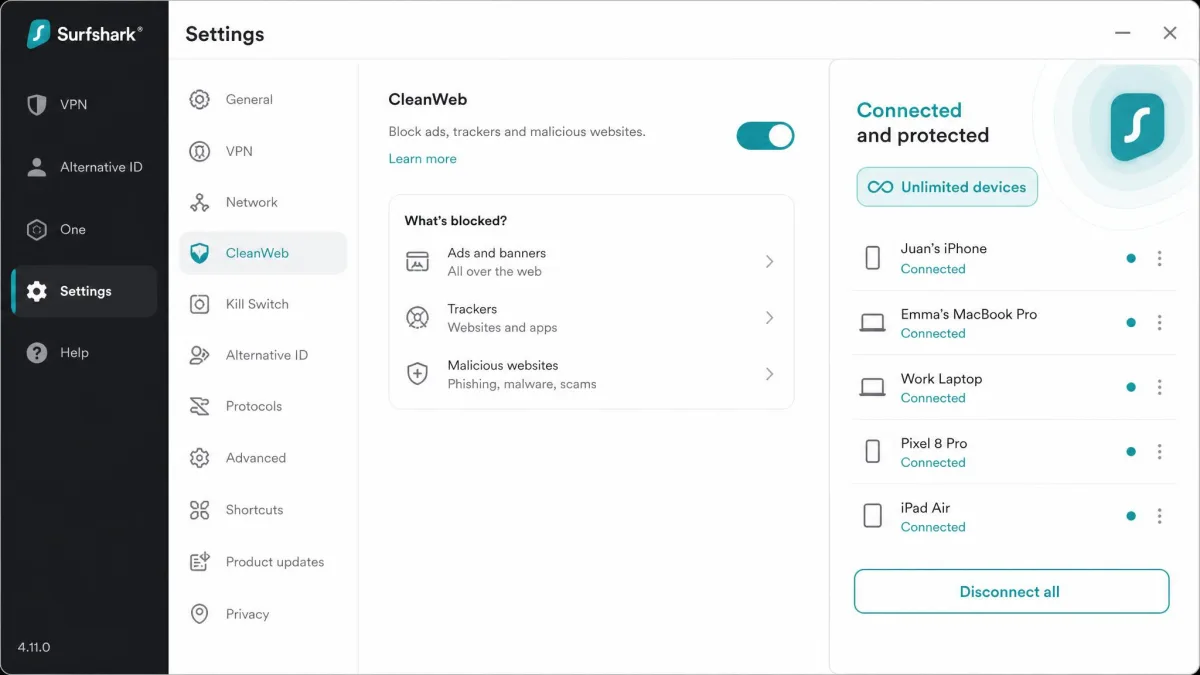Click the laptop icon beside Work Laptop
The height and width of the screenshot is (675, 1200).
873,387
